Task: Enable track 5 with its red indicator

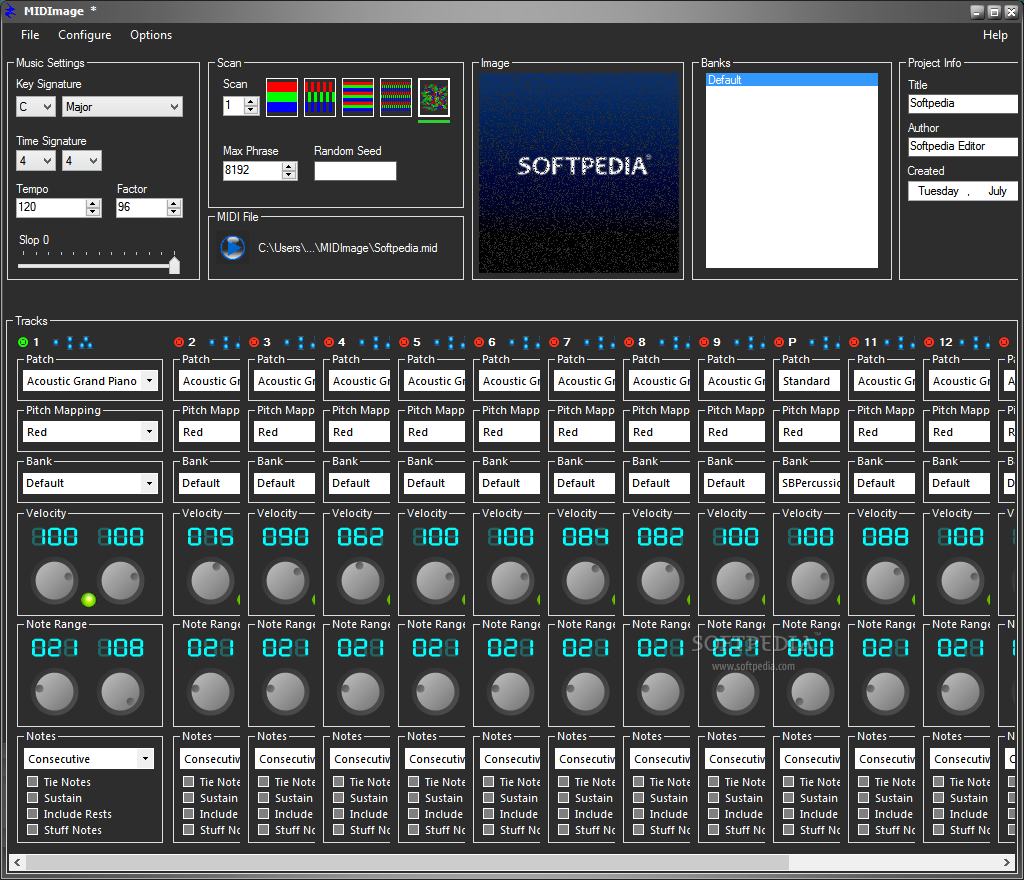Action: [404, 342]
